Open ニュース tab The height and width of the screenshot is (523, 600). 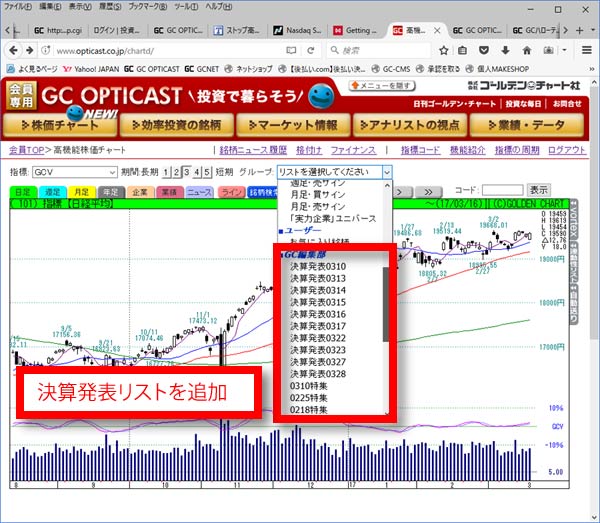pos(199,192)
